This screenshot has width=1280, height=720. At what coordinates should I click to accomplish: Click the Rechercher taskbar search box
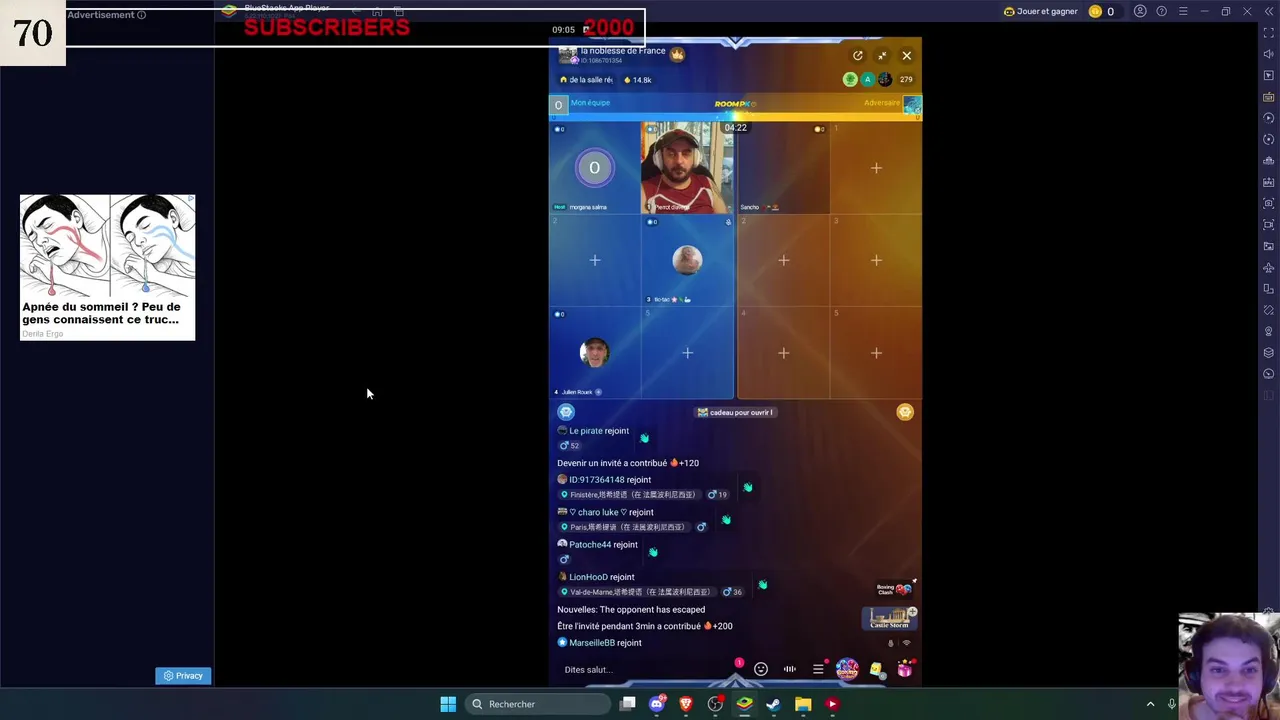(x=539, y=704)
